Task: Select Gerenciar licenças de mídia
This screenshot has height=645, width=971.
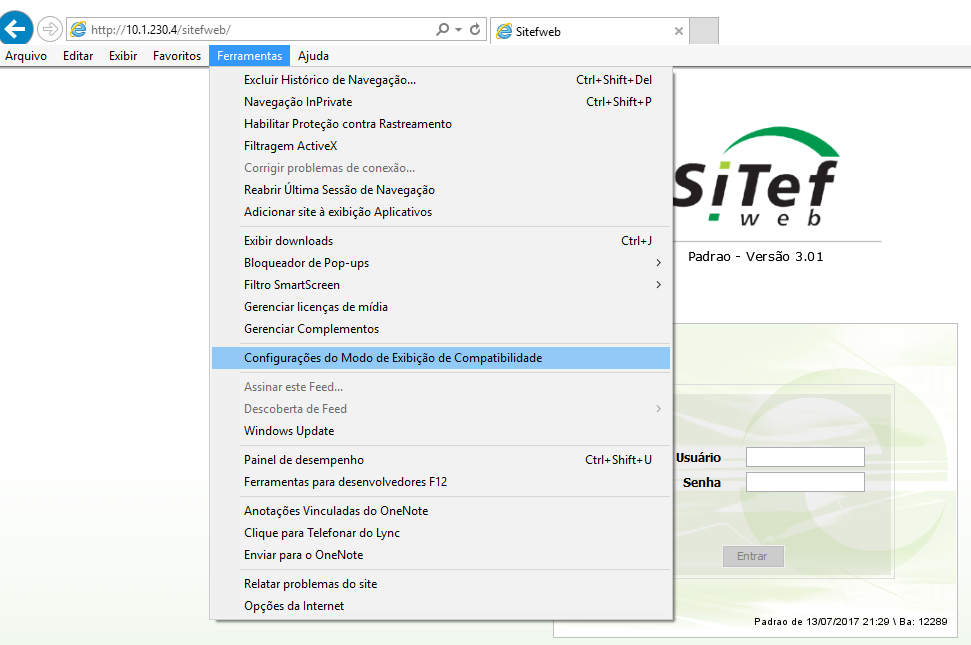Action: [x=441, y=307]
